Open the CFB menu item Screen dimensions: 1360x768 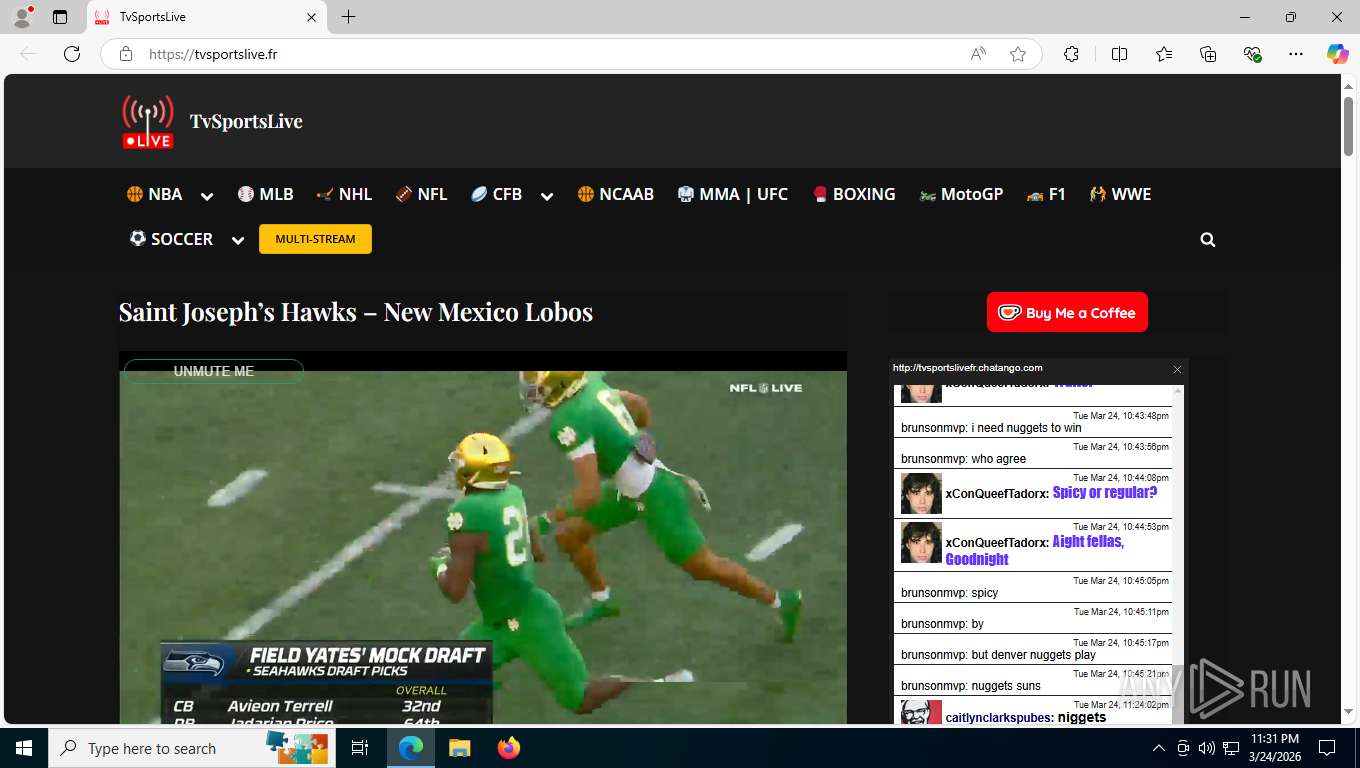click(496, 194)
